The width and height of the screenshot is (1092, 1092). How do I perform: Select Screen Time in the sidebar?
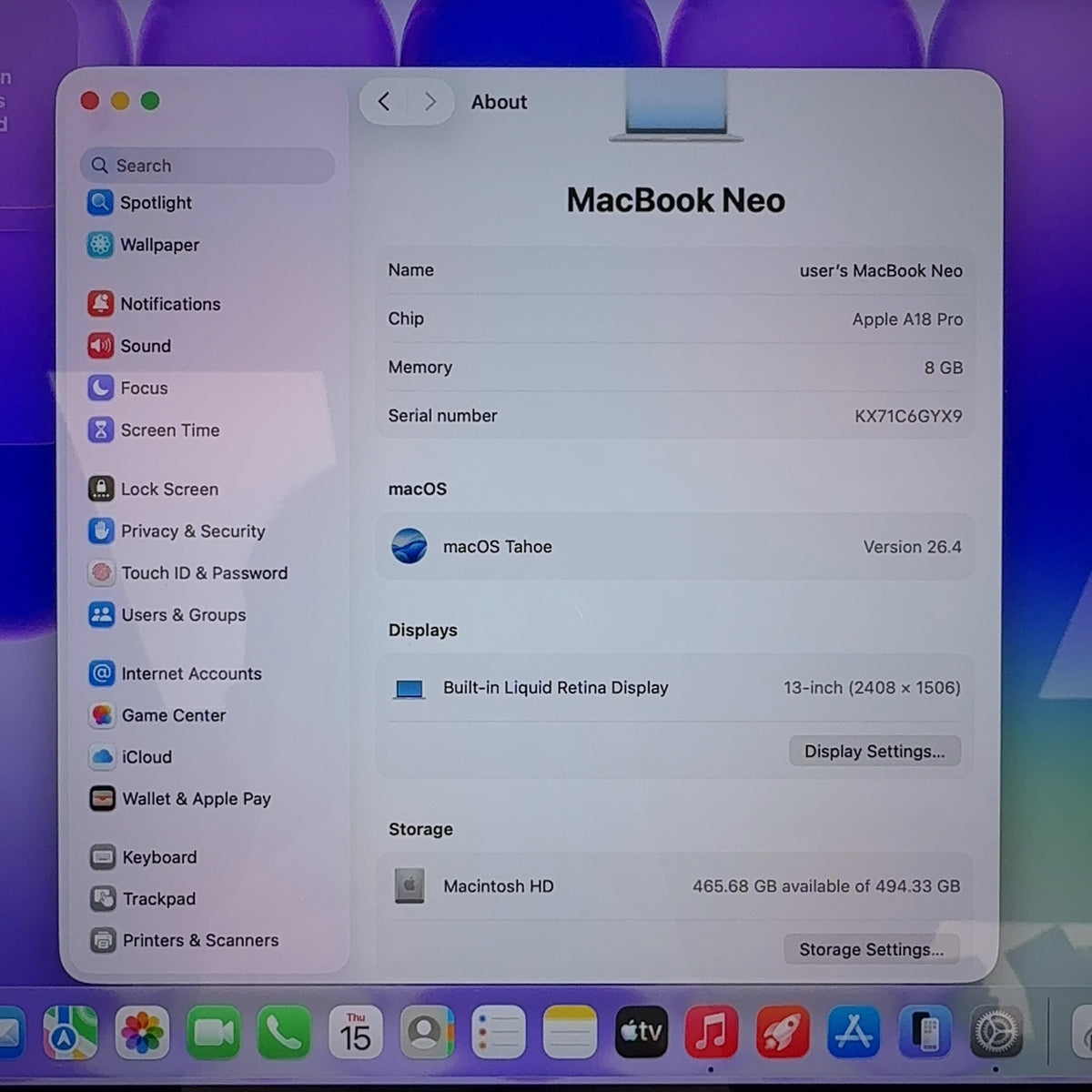[154, 430]
